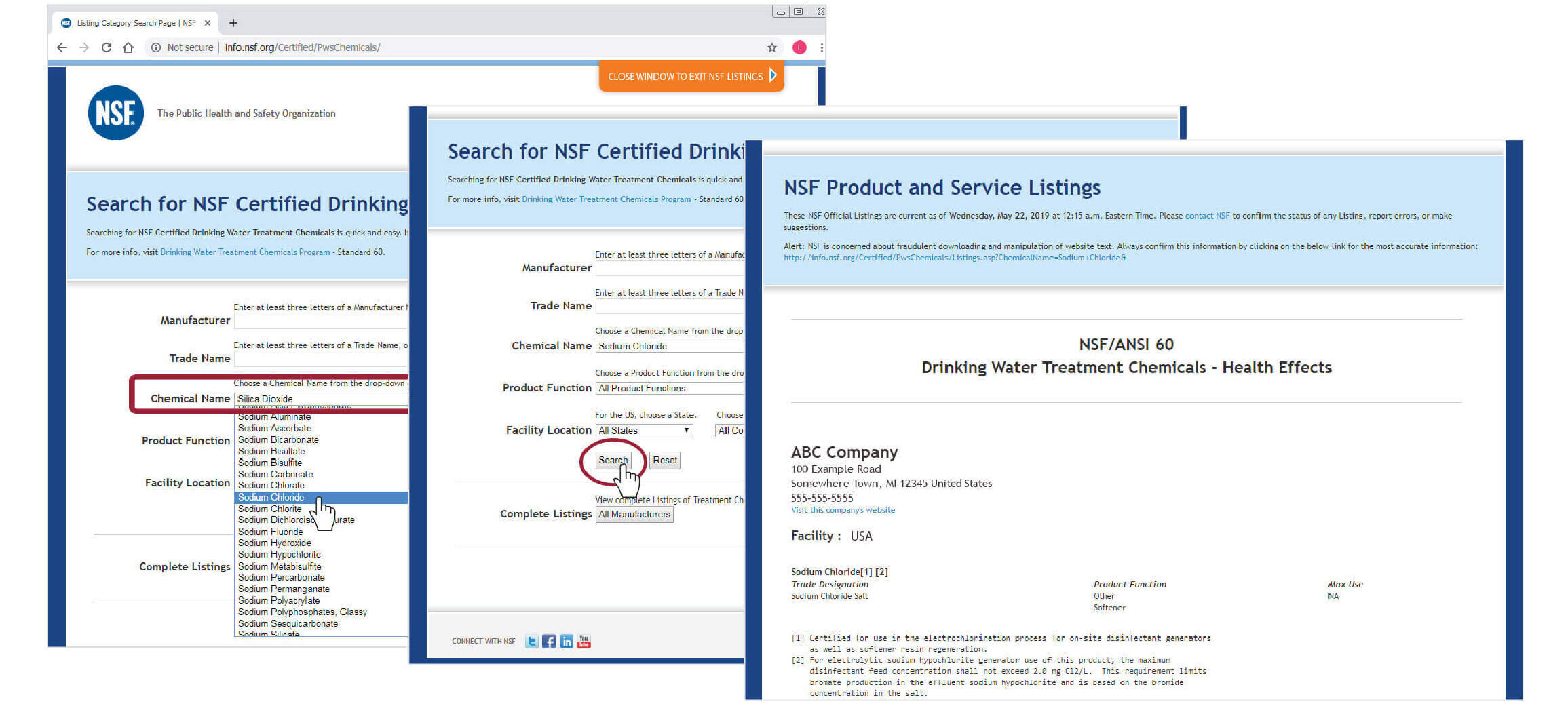Click the NSF logo
This screenshot has height=704, width=1568.
pyautogui.click(x=115, y=113)
